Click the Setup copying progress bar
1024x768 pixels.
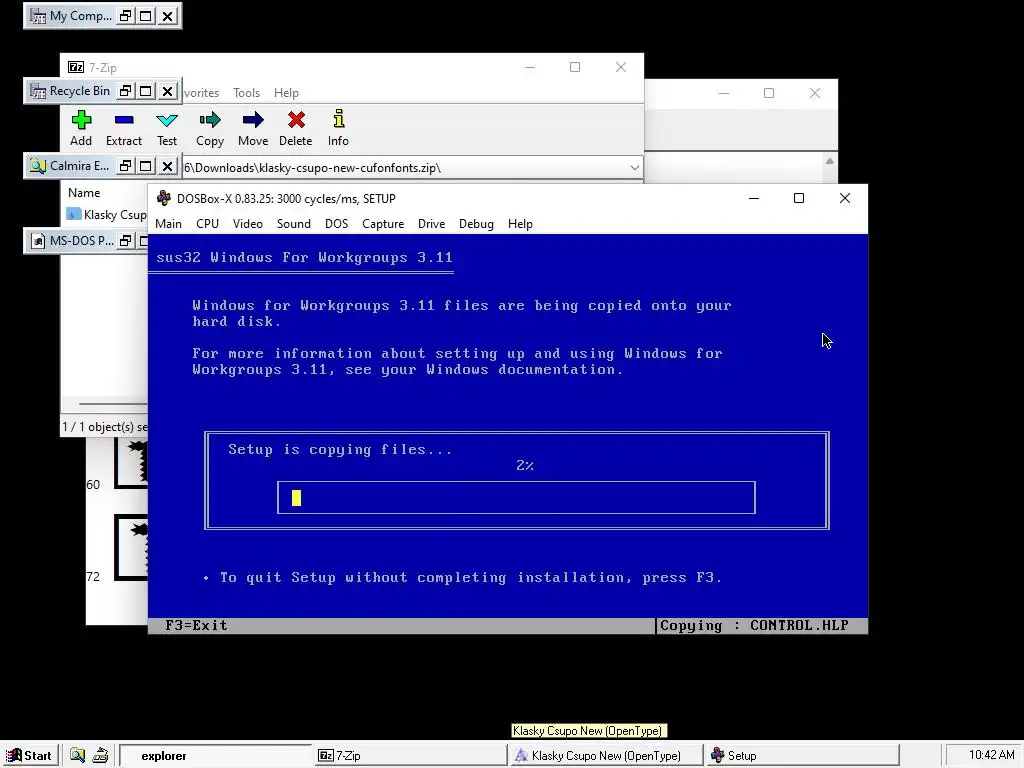point(516,498)
